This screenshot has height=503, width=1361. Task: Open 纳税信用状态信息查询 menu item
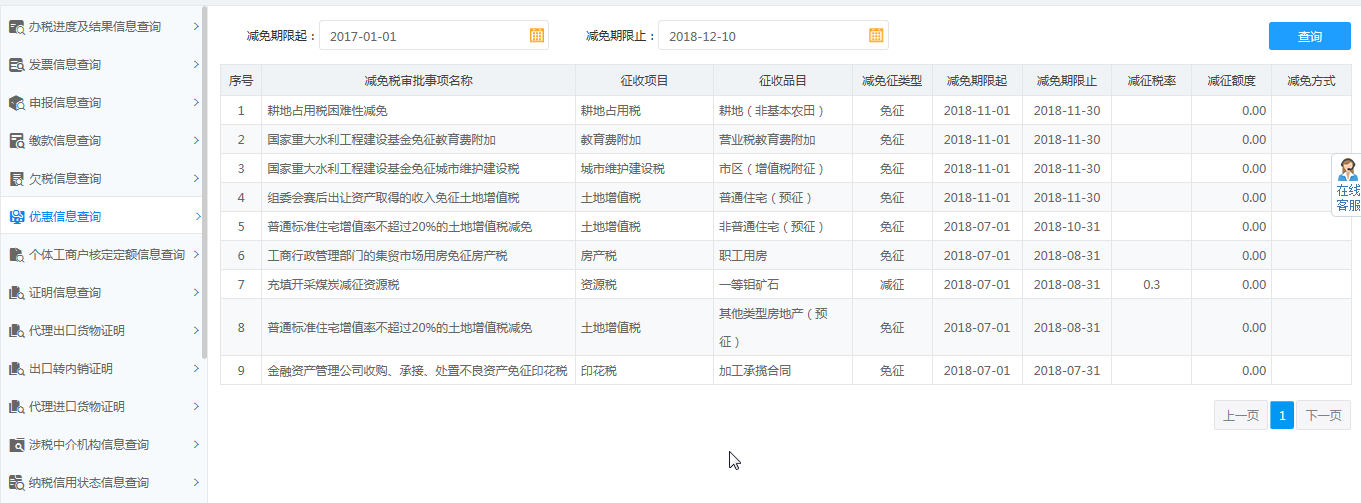click(x=89, y=483)
